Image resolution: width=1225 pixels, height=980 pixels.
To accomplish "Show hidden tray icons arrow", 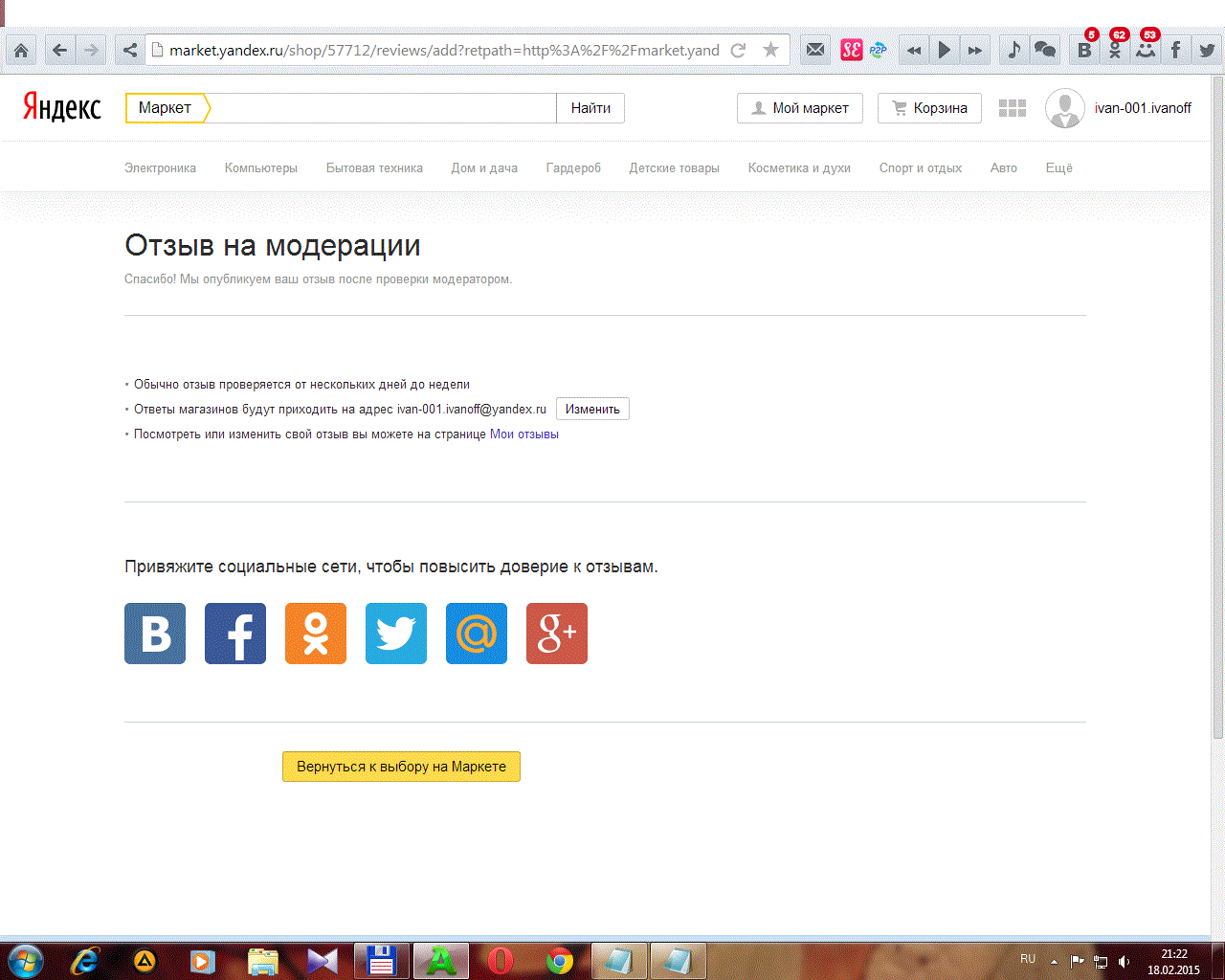I will (1054, 961).
